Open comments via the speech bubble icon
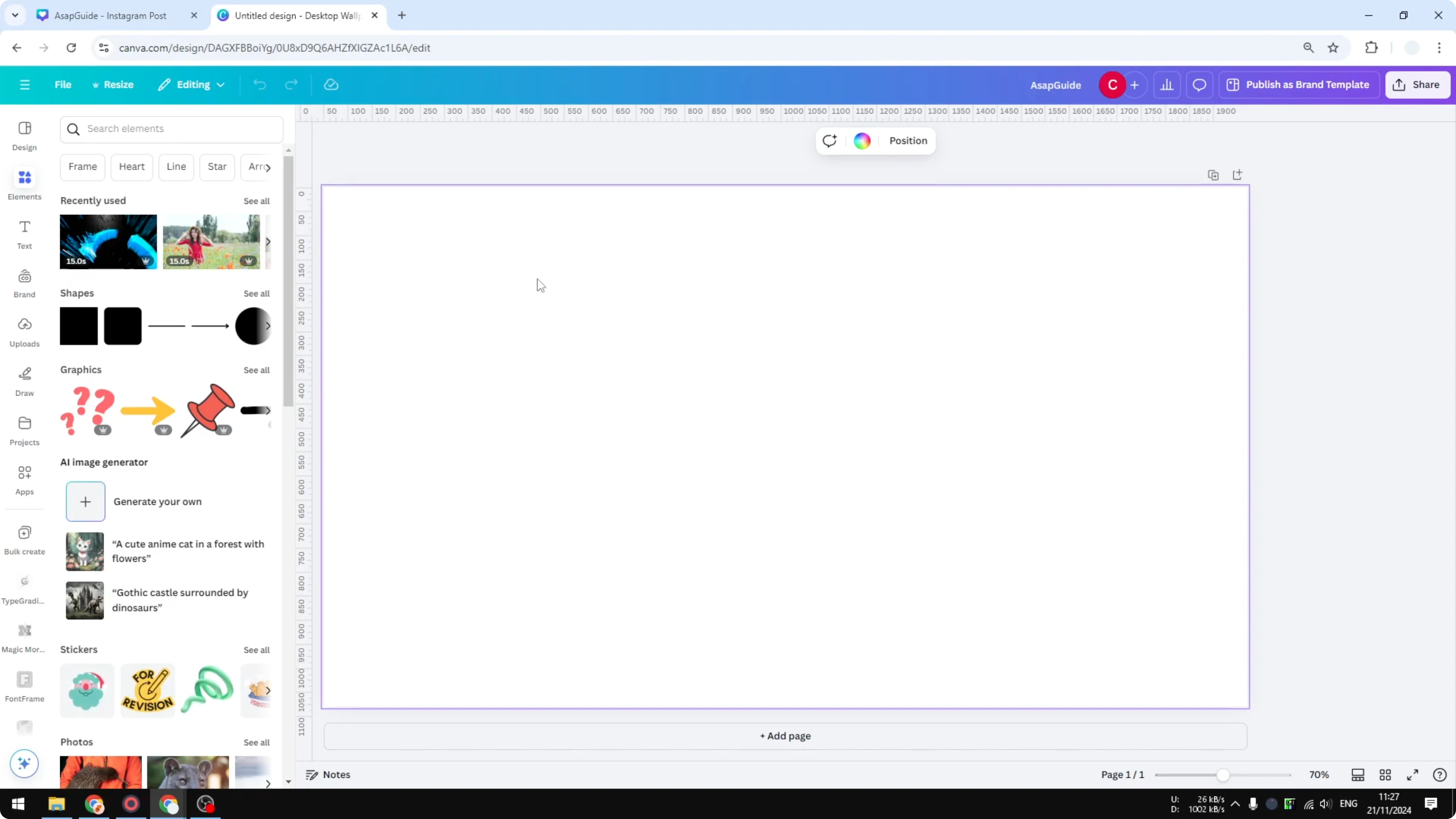Image resolution: width=1456 pixels, height=819 pixels. click(1199, 85)
